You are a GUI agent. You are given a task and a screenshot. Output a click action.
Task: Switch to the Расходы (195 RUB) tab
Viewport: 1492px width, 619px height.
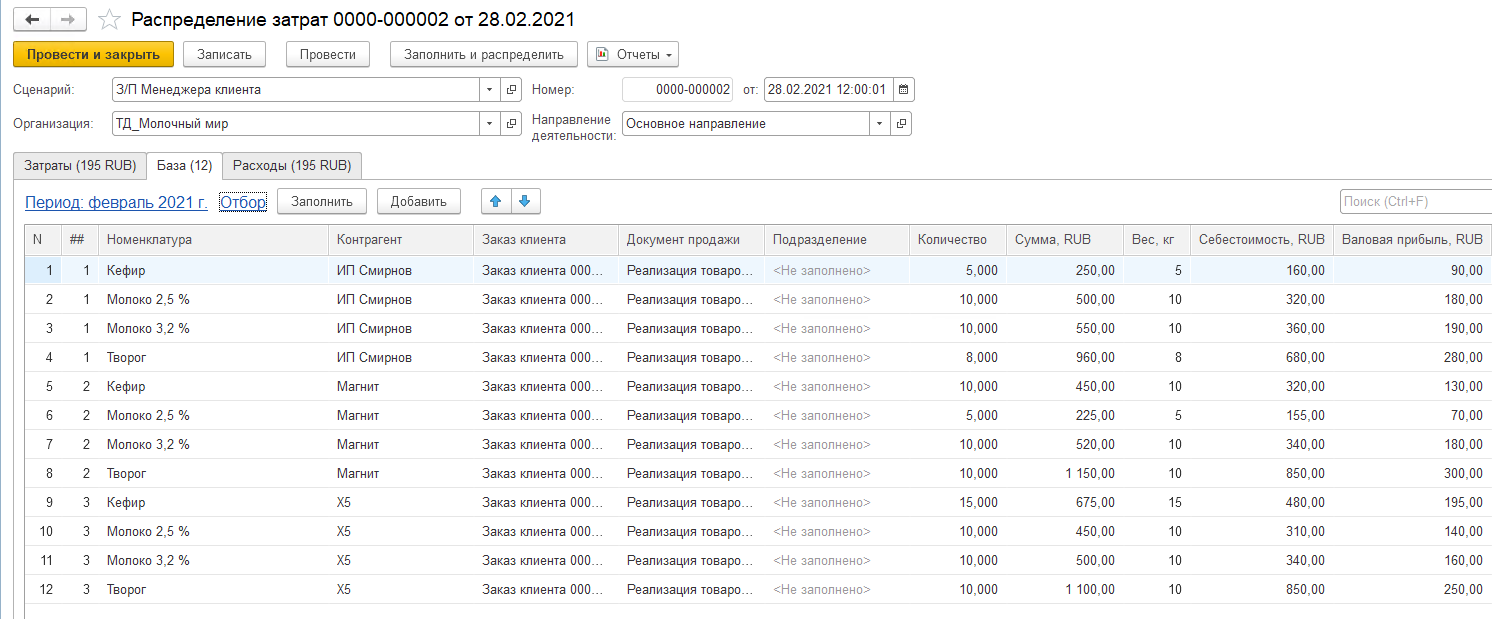click(x=291, y=166)
